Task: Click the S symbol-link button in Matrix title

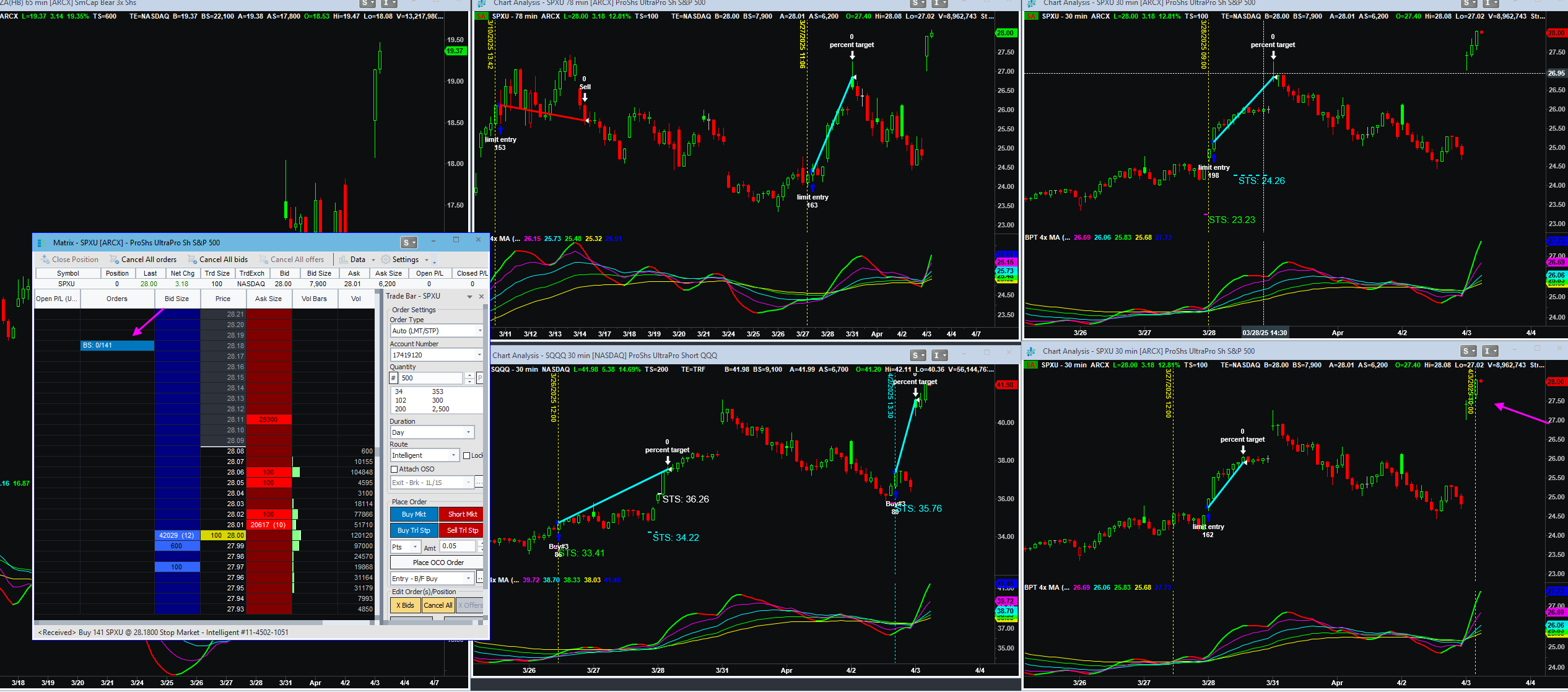Action: pyautogui.click(x=409, y=243)
